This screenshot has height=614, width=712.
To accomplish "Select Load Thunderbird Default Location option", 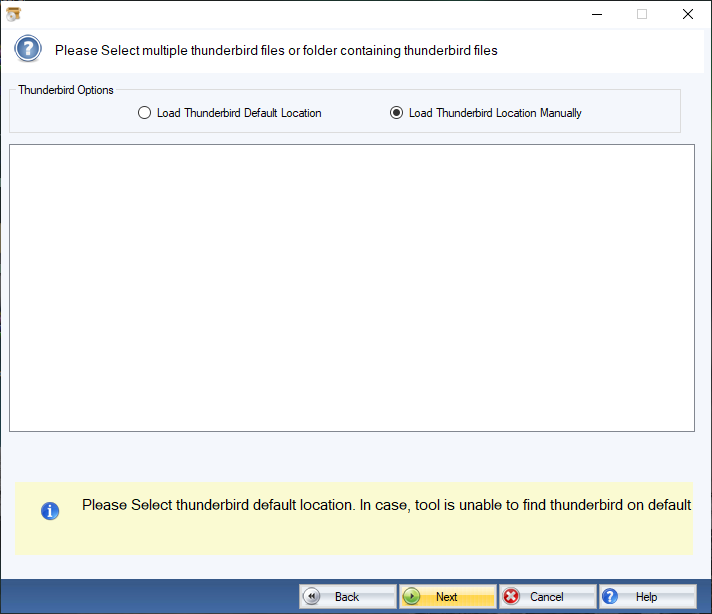I will click(x=229, y=113).
